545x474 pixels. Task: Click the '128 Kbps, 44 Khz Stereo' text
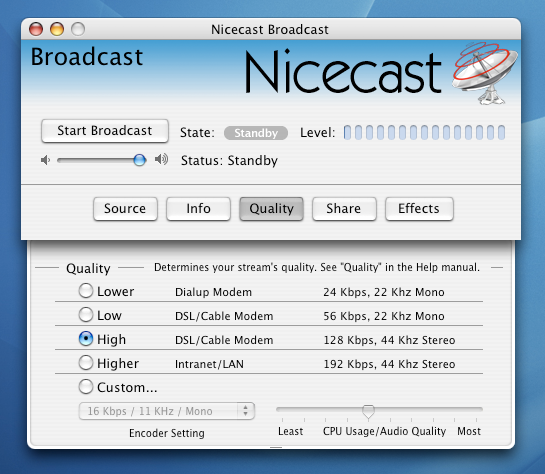(389, 340)
